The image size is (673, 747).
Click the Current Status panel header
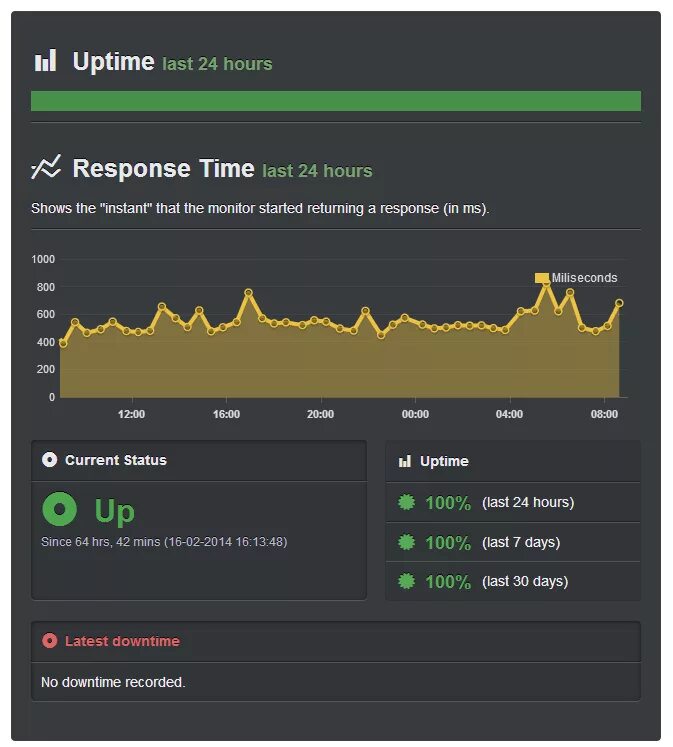click(x=199, y=460)
